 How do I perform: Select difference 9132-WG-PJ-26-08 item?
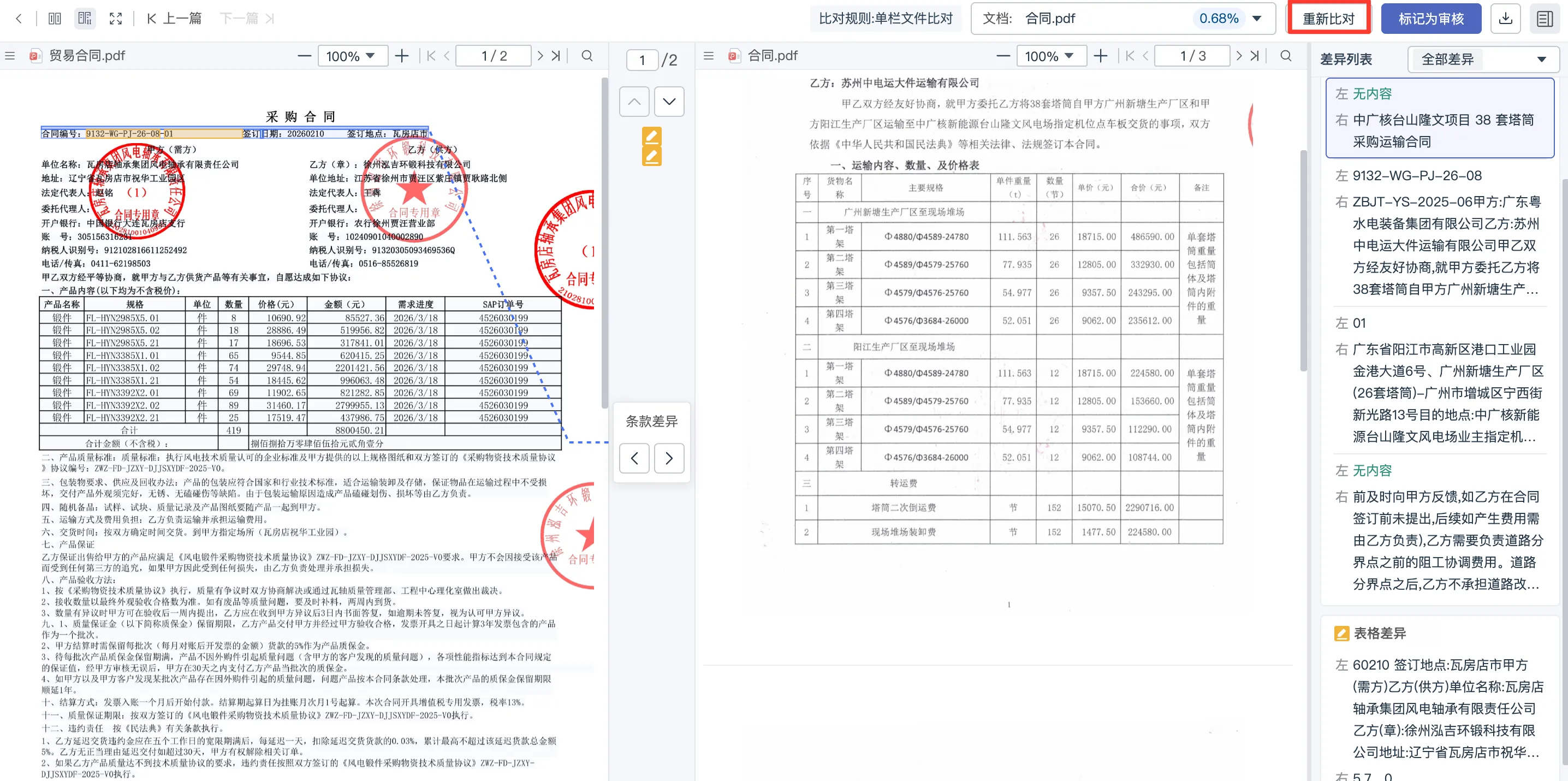(1440, 232)
